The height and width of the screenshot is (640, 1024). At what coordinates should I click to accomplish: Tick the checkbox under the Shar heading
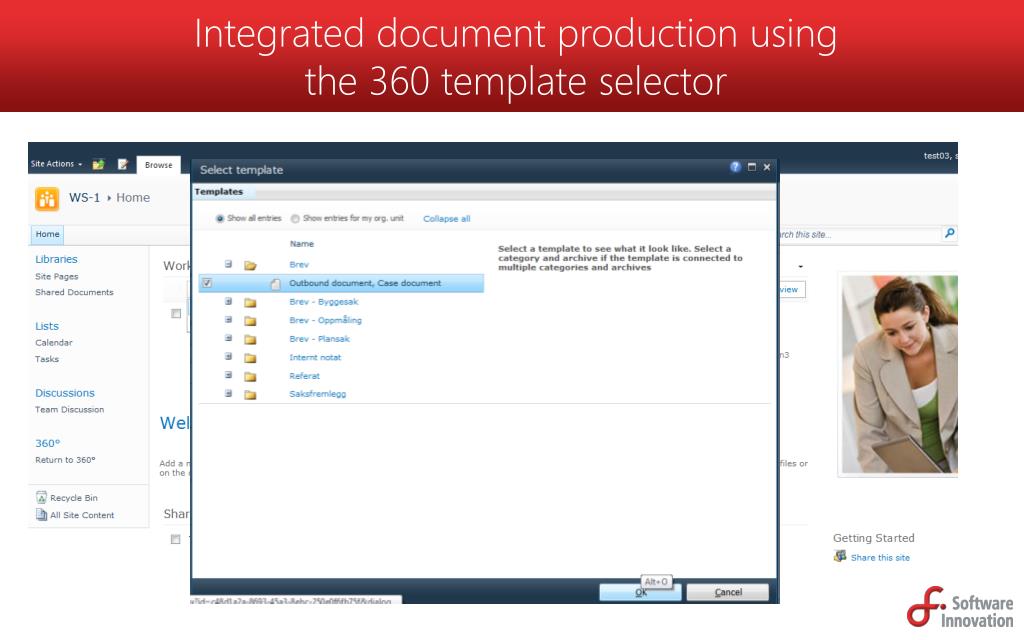tap(175, 539)
